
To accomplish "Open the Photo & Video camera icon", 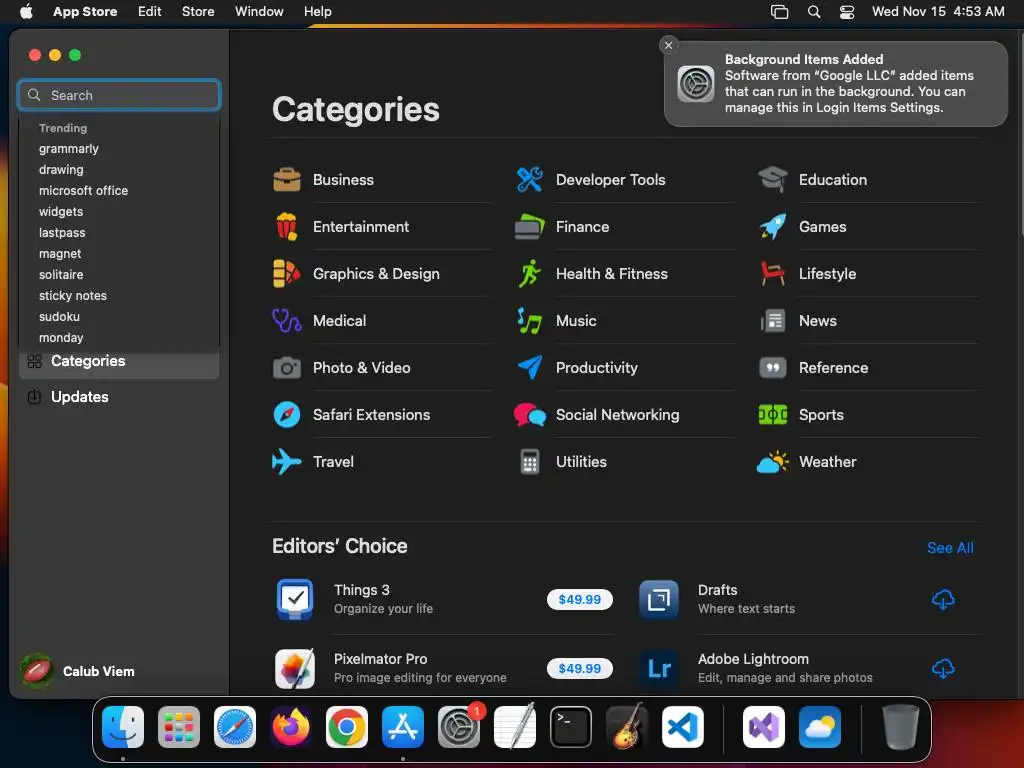I will point(287,368).
